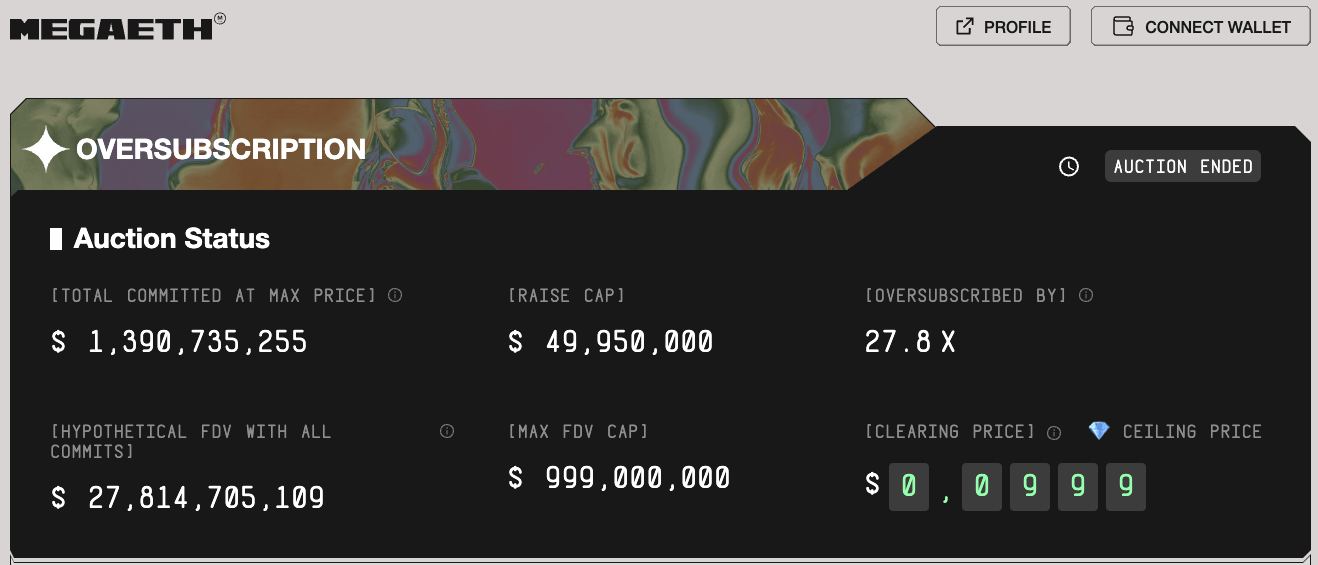Click the CEILING PRICE label
1318x565 pixels.
(x=1192, y=431)
